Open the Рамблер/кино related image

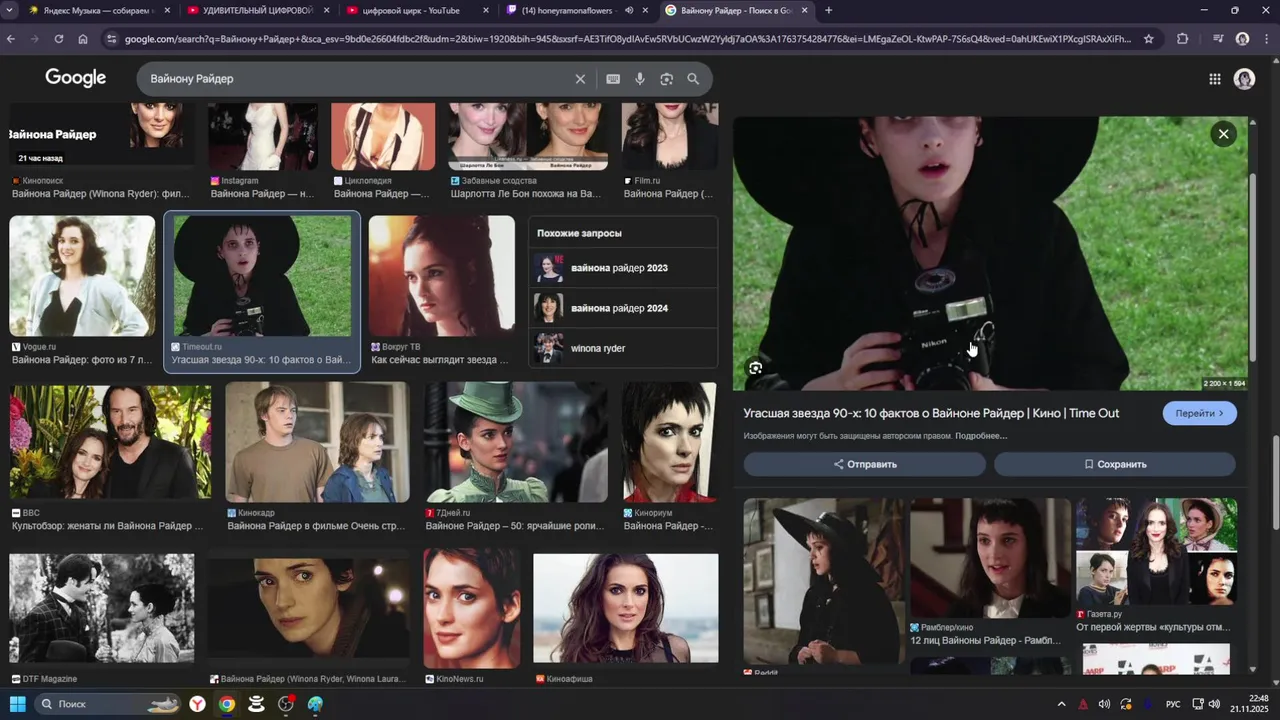990,558
